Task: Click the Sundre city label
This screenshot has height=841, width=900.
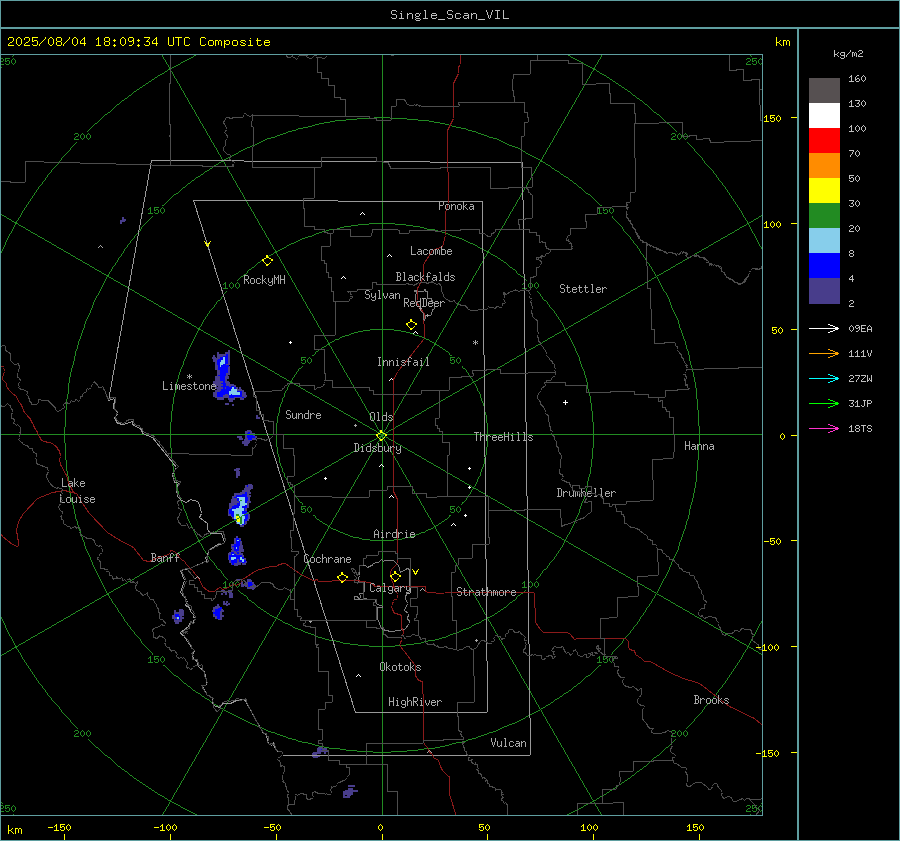Action: point(303,415)
